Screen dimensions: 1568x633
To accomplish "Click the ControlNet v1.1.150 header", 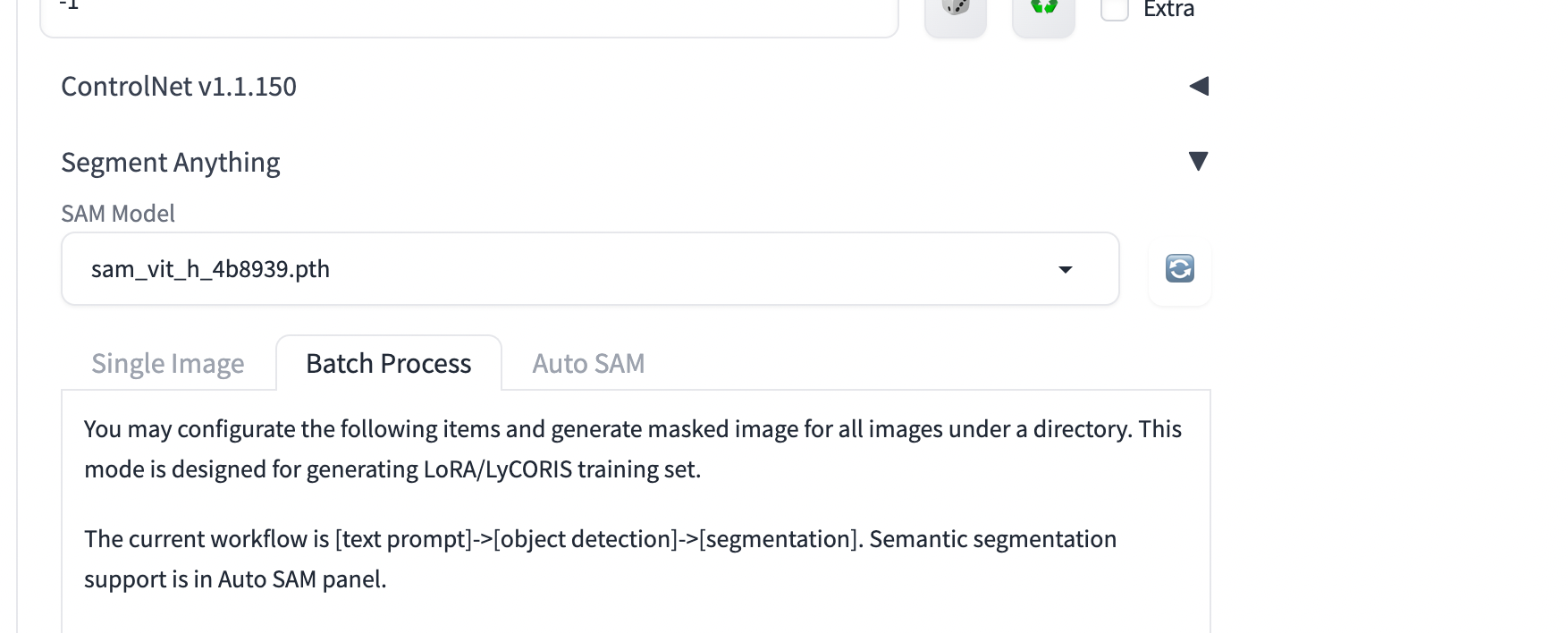I will pyautogui.click(x=178, y=86).
